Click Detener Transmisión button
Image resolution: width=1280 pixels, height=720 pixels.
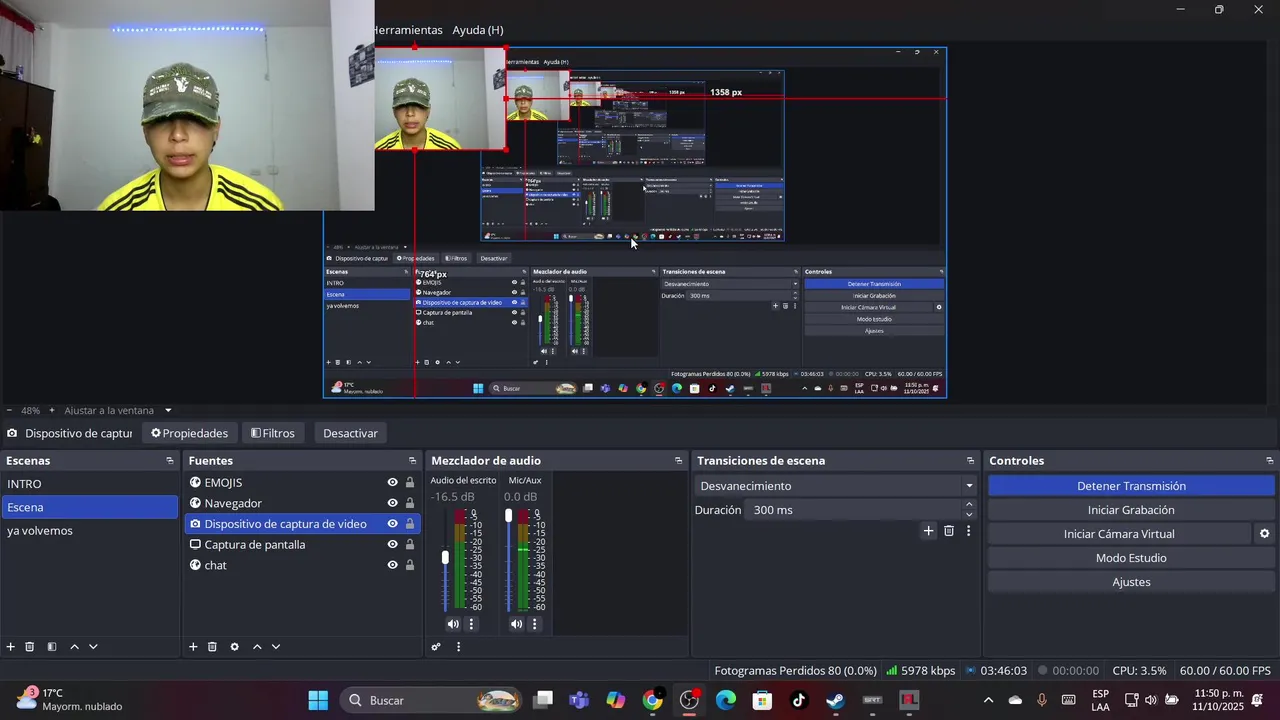(1131, 486)
